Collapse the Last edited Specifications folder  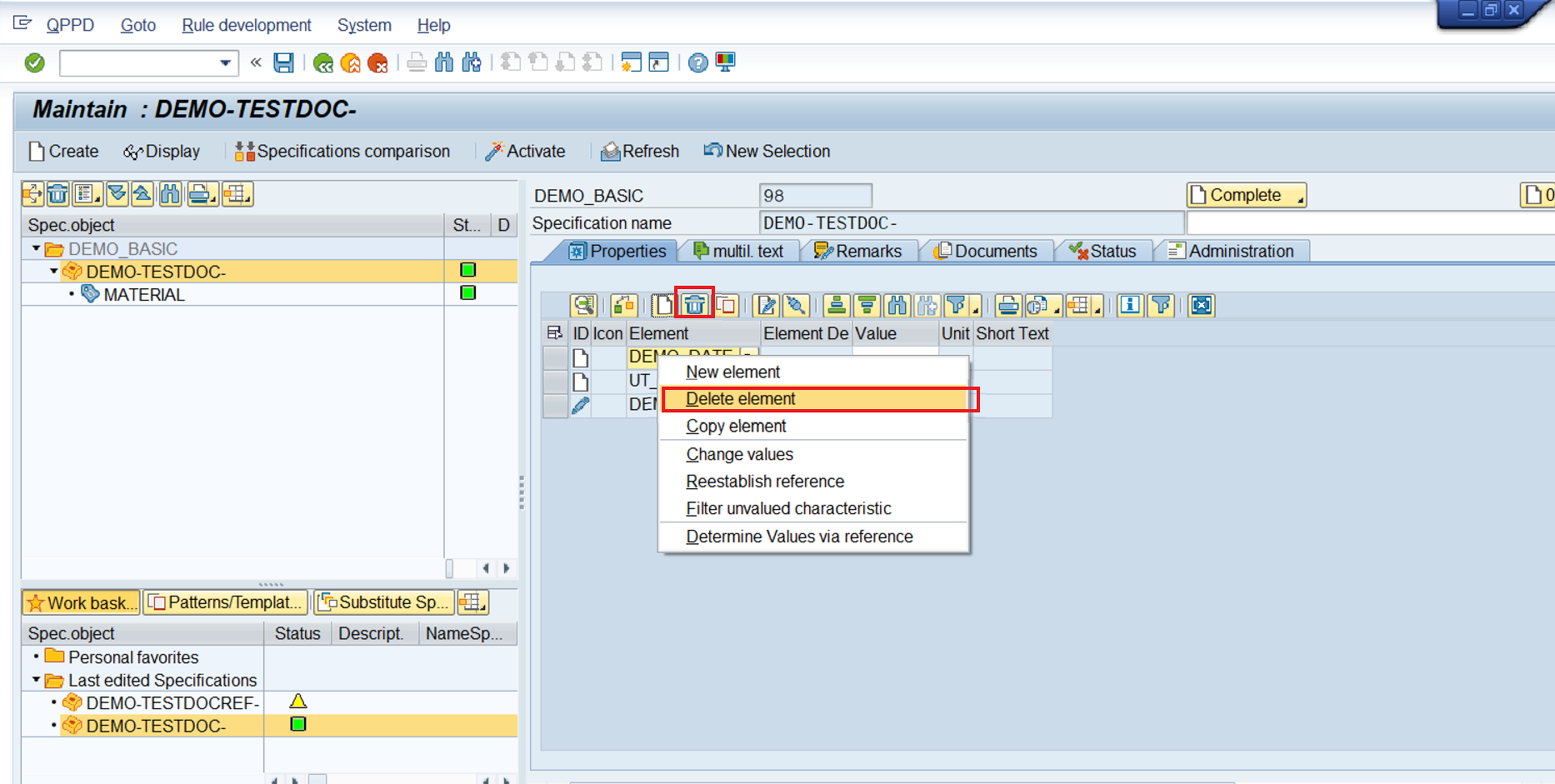tap(36, 680)
